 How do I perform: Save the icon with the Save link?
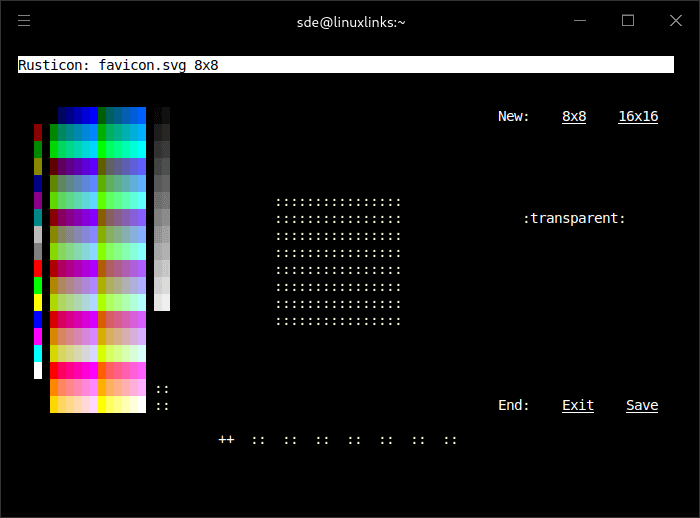642,405
